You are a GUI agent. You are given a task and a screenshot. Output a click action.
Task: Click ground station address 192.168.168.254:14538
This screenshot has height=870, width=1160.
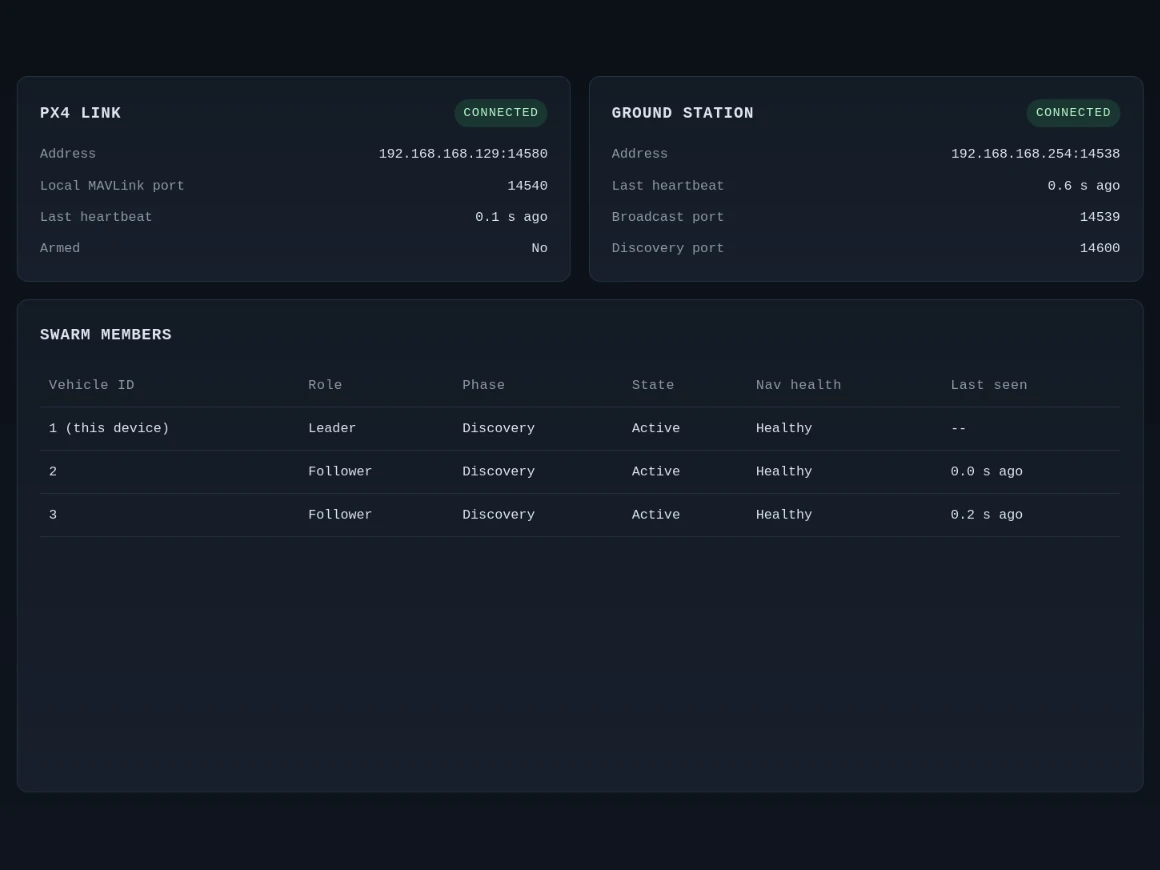1035,154
